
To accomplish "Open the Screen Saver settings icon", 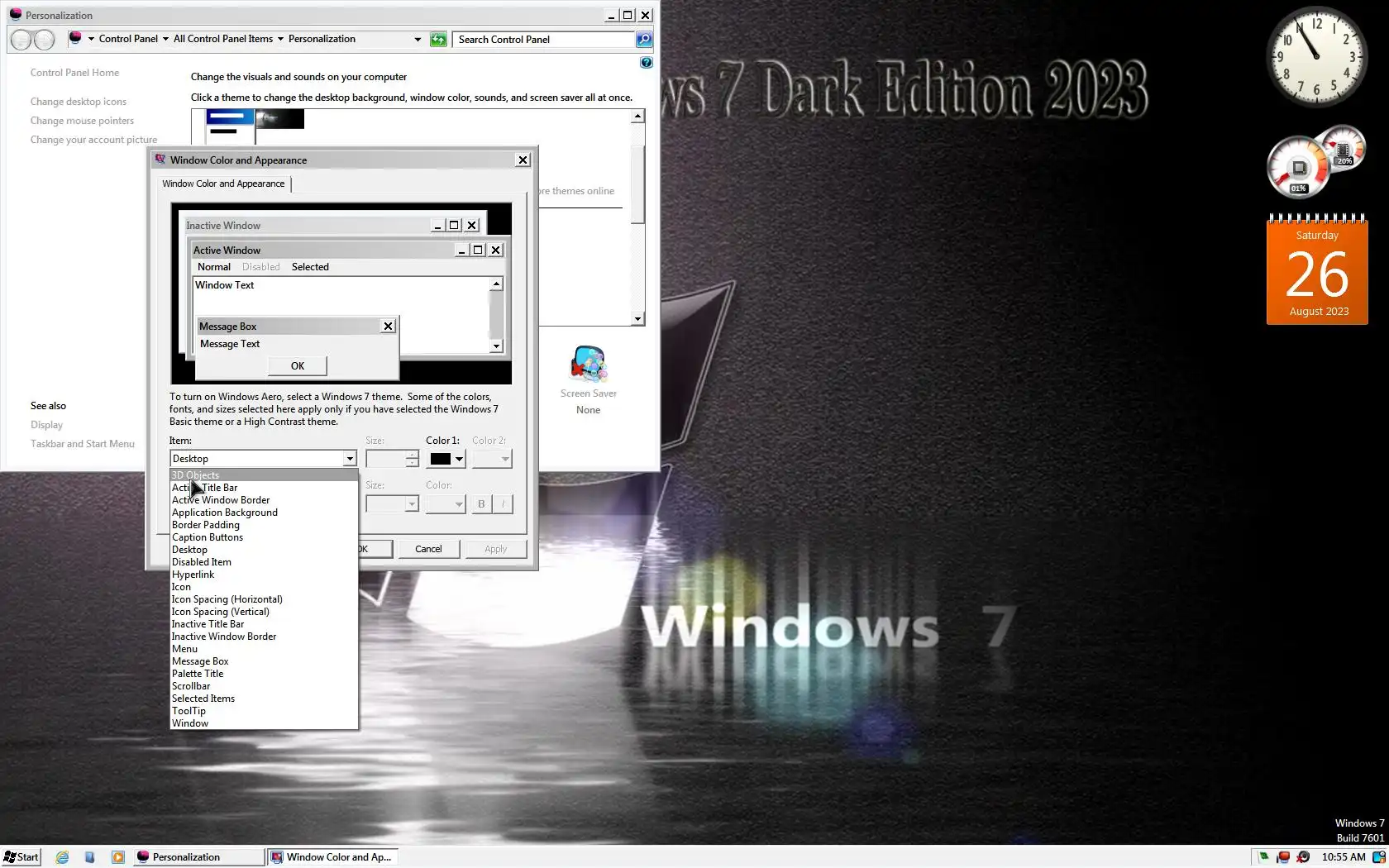I will 589,365.
